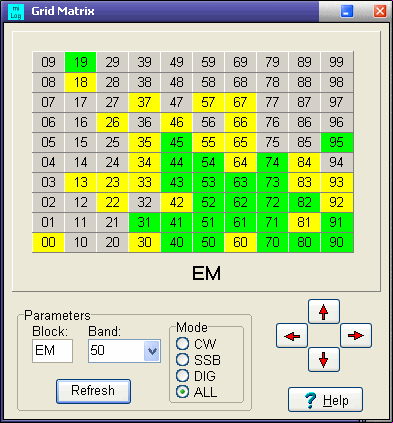Open the Band dropdown list
393x423 pixels.
point(152,351)
